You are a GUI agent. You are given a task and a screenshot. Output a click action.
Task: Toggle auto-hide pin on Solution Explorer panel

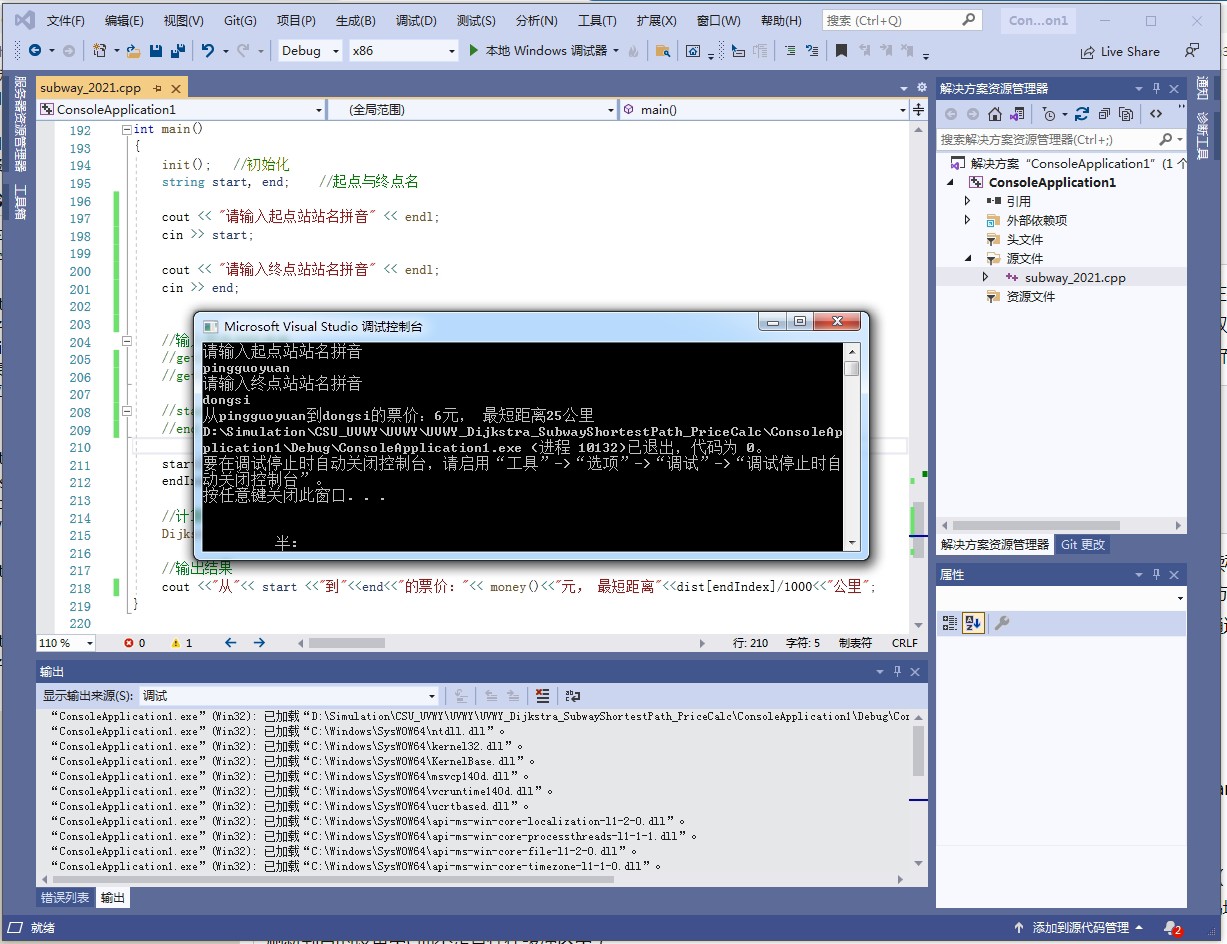click(1157, 88)
